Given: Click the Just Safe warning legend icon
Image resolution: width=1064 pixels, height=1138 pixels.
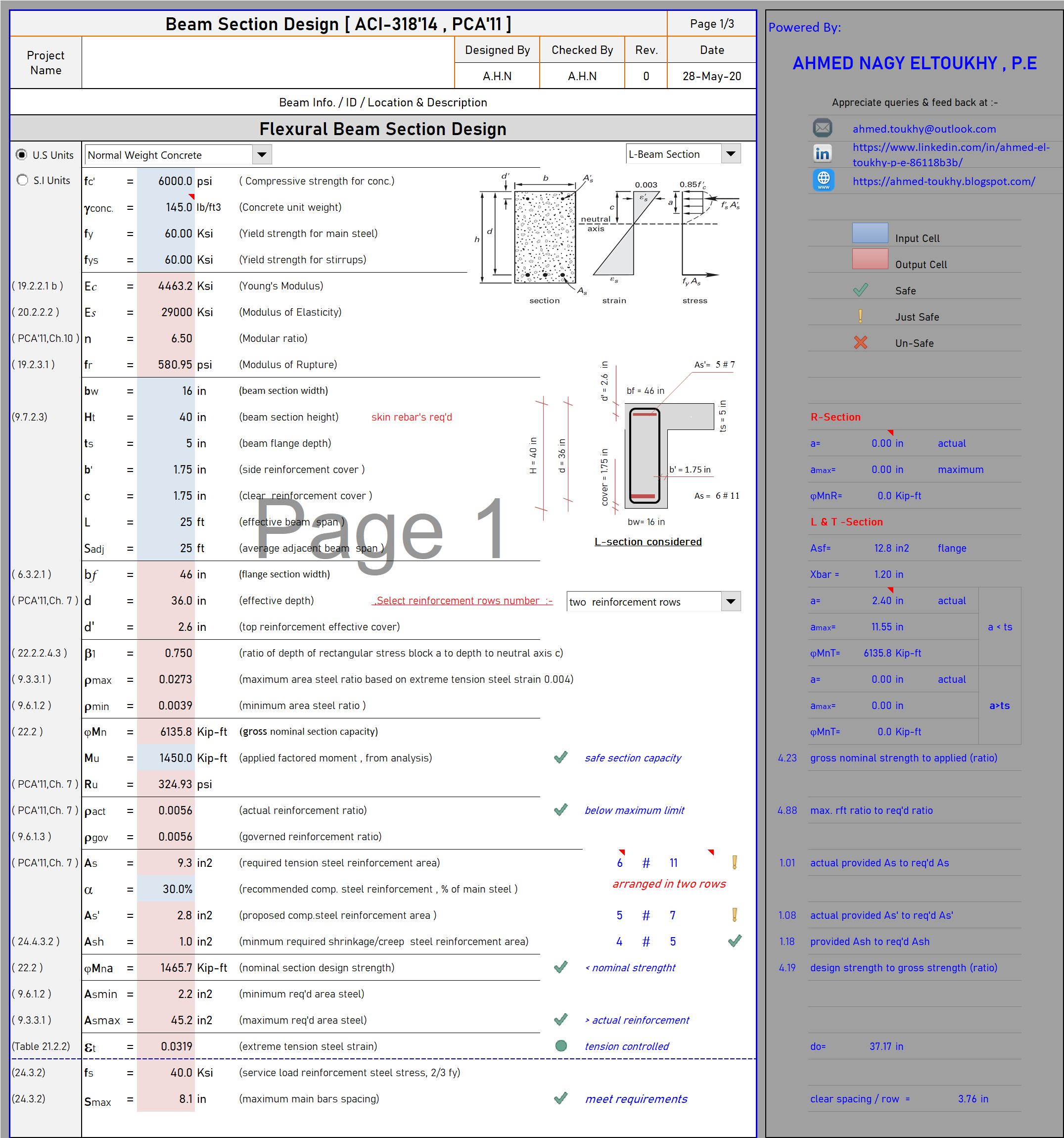Looking at the screenshot, I should click(x=861, y=316).
